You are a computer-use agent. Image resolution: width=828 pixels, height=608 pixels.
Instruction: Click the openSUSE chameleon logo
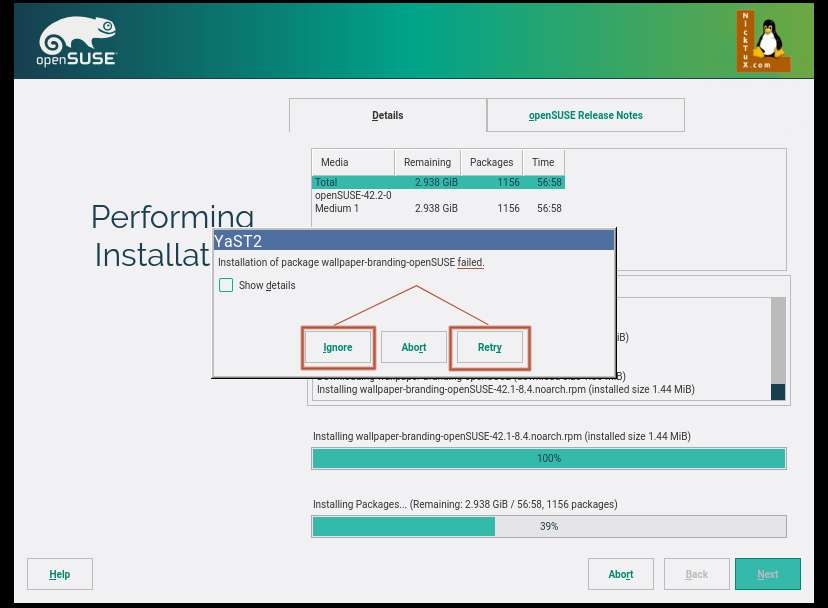point(77,43)
